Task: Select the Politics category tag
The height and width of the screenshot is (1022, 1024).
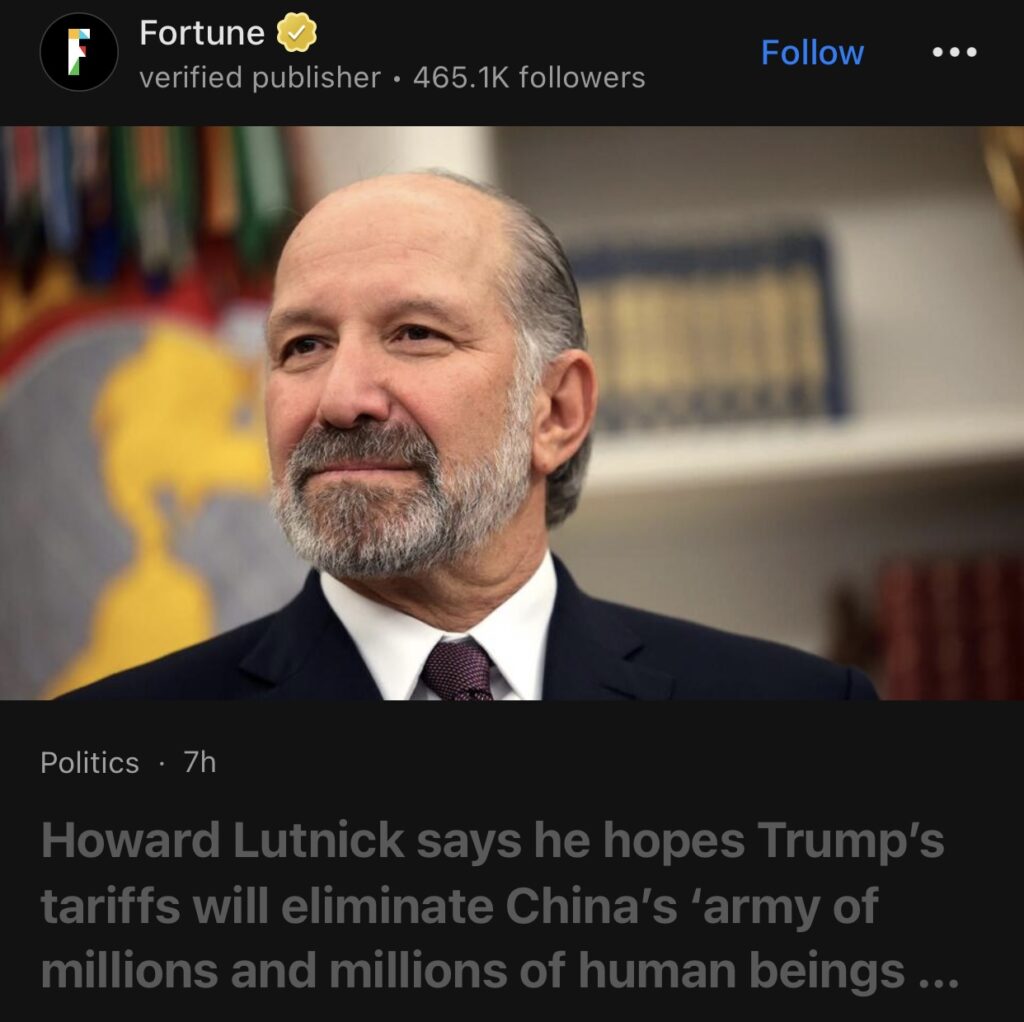Action: coord(89,762)
